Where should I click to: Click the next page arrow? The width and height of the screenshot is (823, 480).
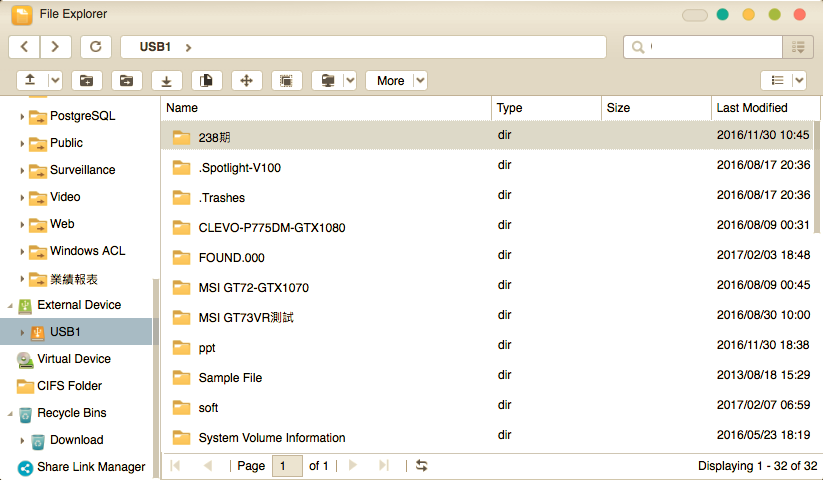(353, 465)
